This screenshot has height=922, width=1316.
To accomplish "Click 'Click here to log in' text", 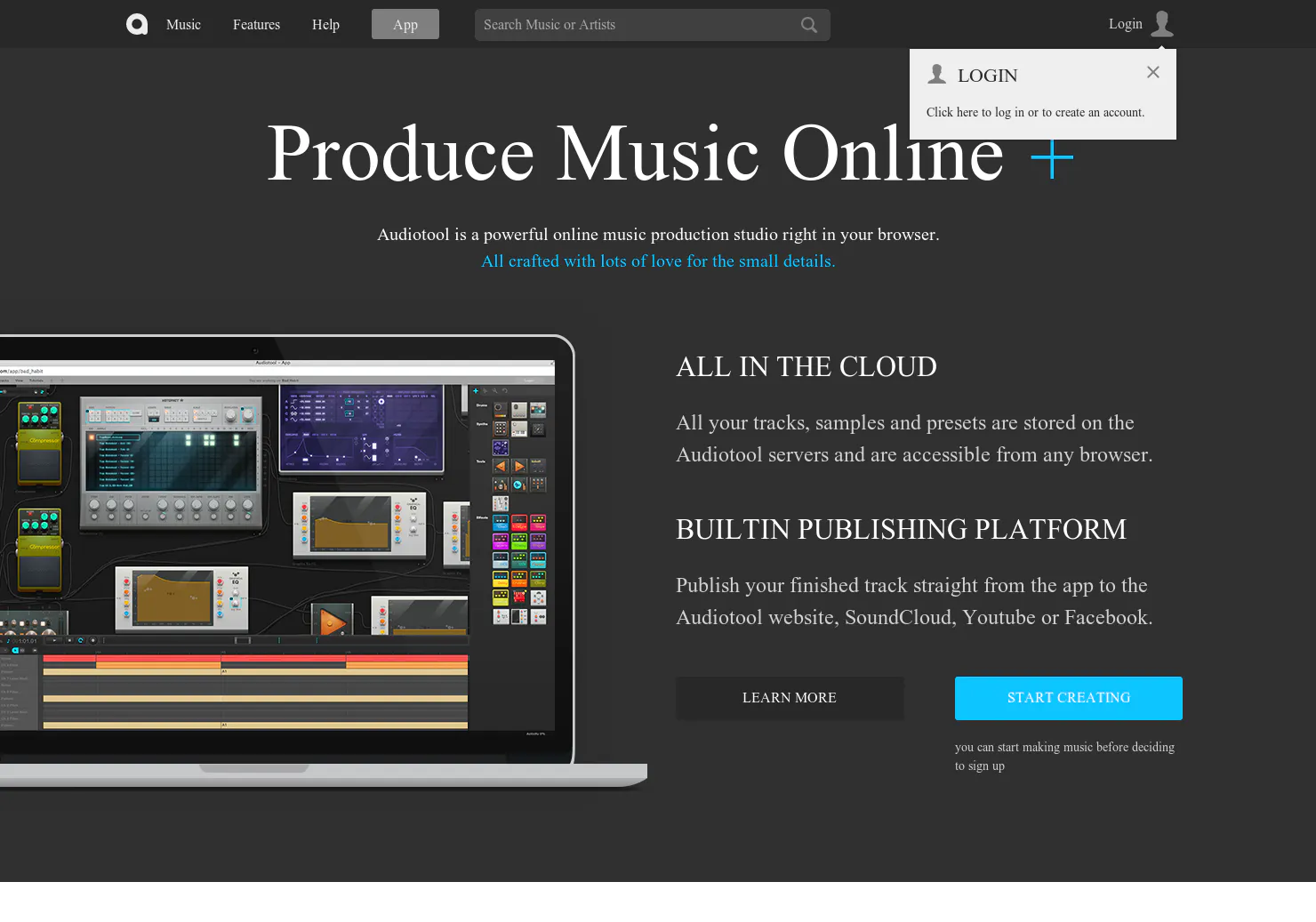I will 1035,112.
